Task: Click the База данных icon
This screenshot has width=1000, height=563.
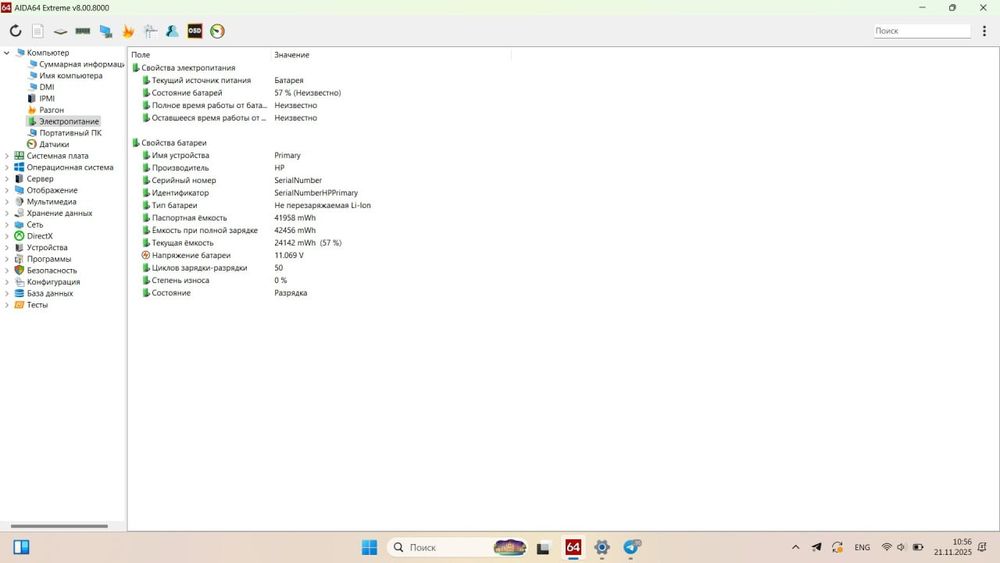Action: point(19,293)
